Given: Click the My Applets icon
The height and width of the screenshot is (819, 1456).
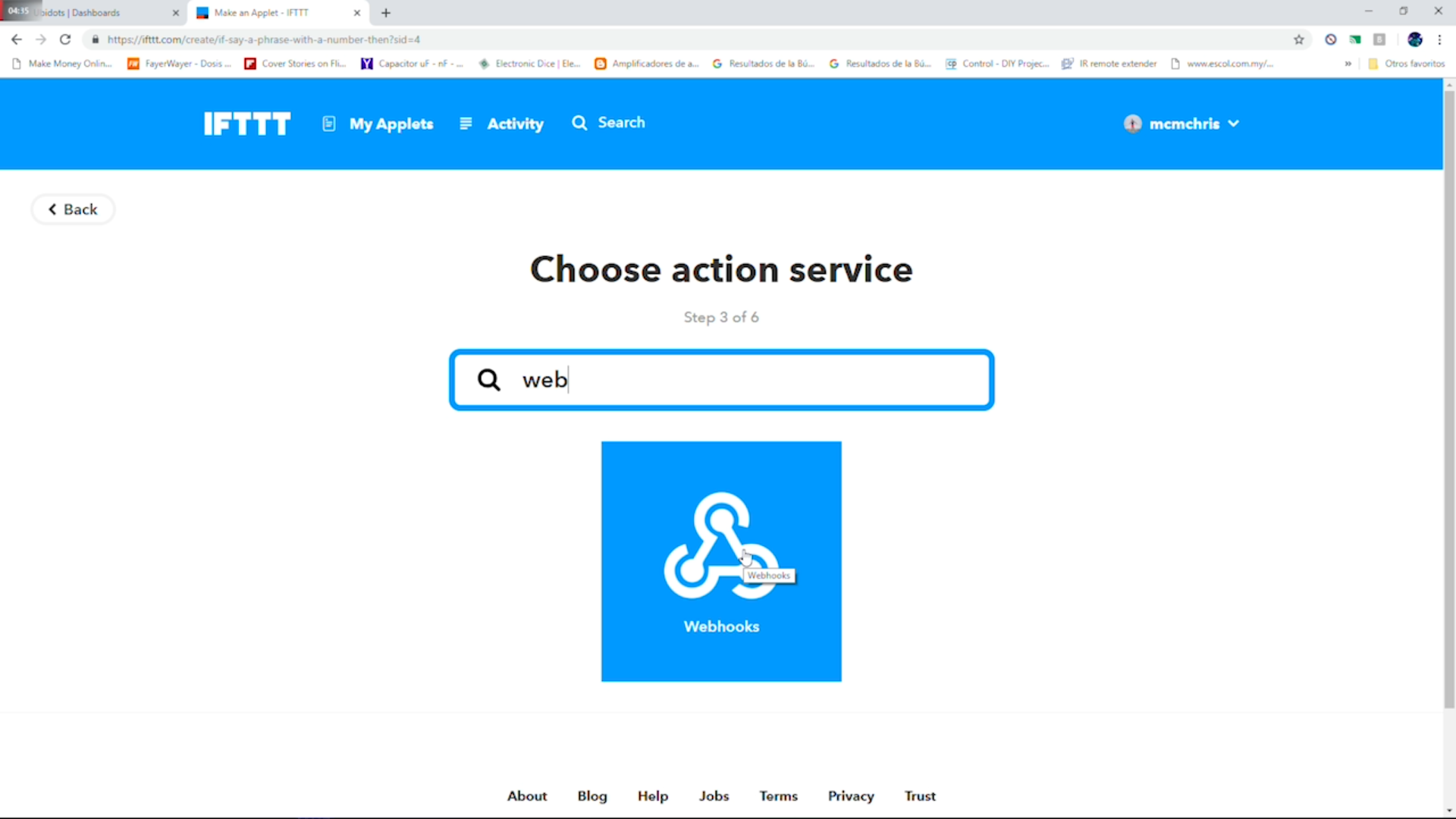Looking at the screenshot, I should 329,124.
